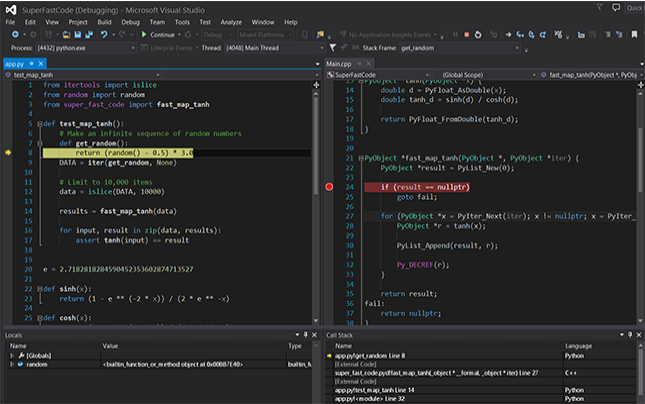645x404 pixels.
Task: Close the Call Stack panel
Action: (639, 335)
